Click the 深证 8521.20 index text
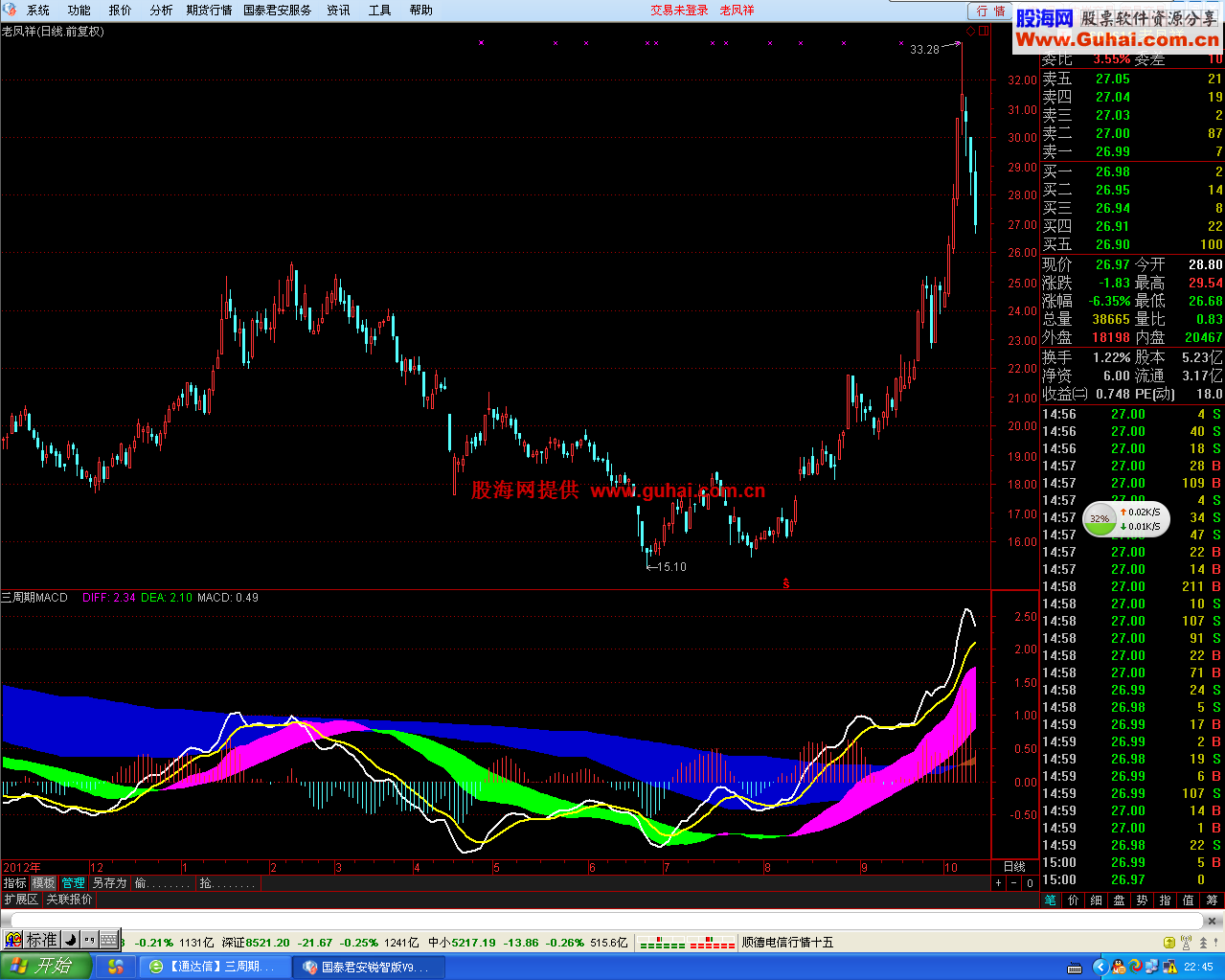 256,943
